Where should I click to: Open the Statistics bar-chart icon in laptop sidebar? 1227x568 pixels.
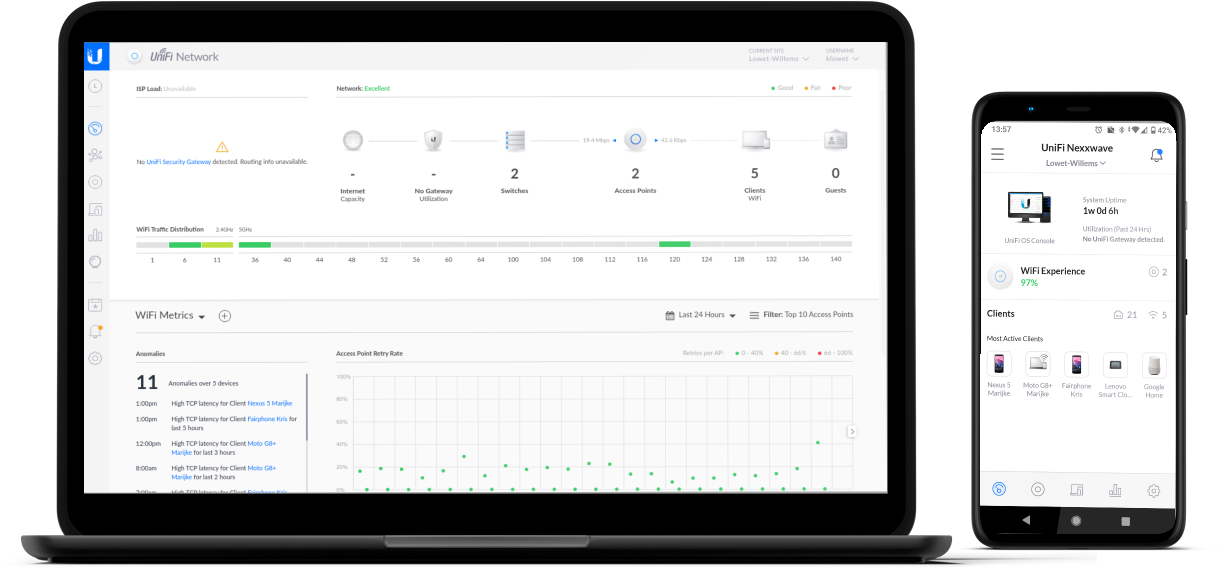click(x=95, y=235)
